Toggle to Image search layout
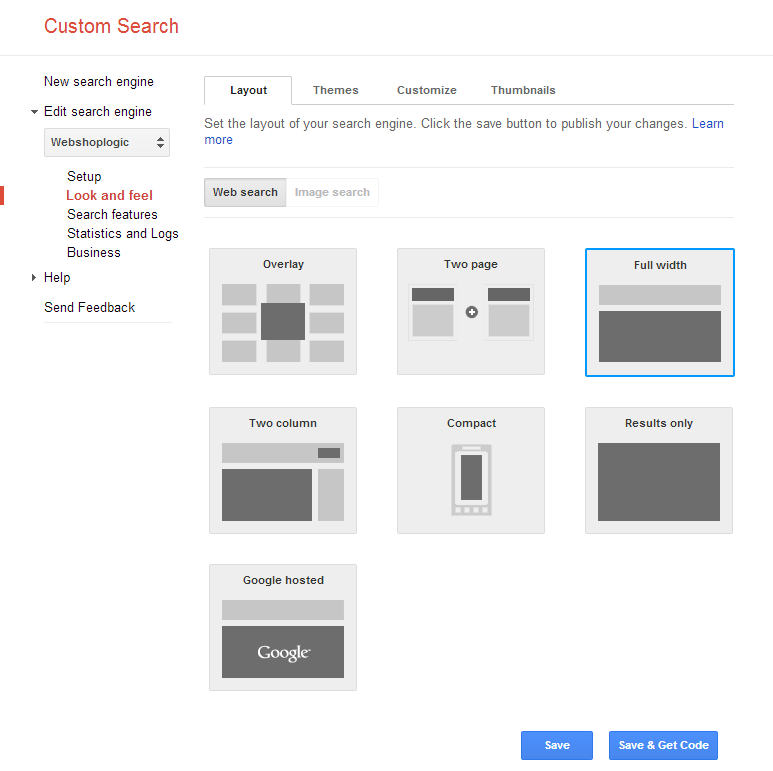This screenshot has height=771, width=773. pyautogui.click(x=332, y=192)
